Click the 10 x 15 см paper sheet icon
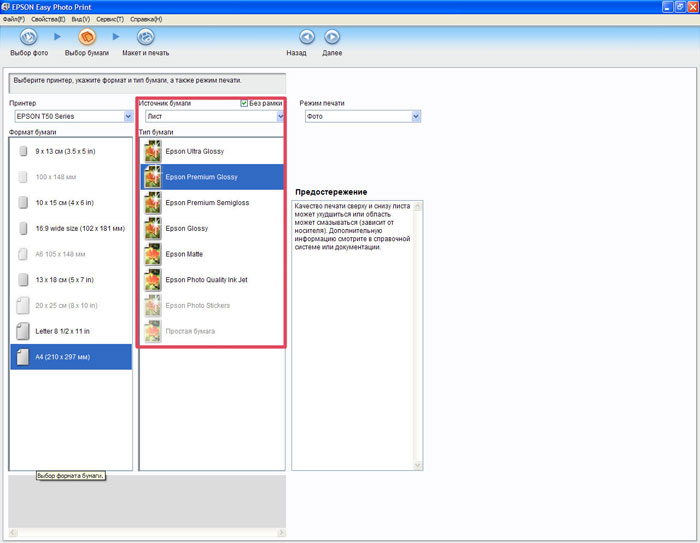This screenshot has height=543, width=700. tap(23, 203)
